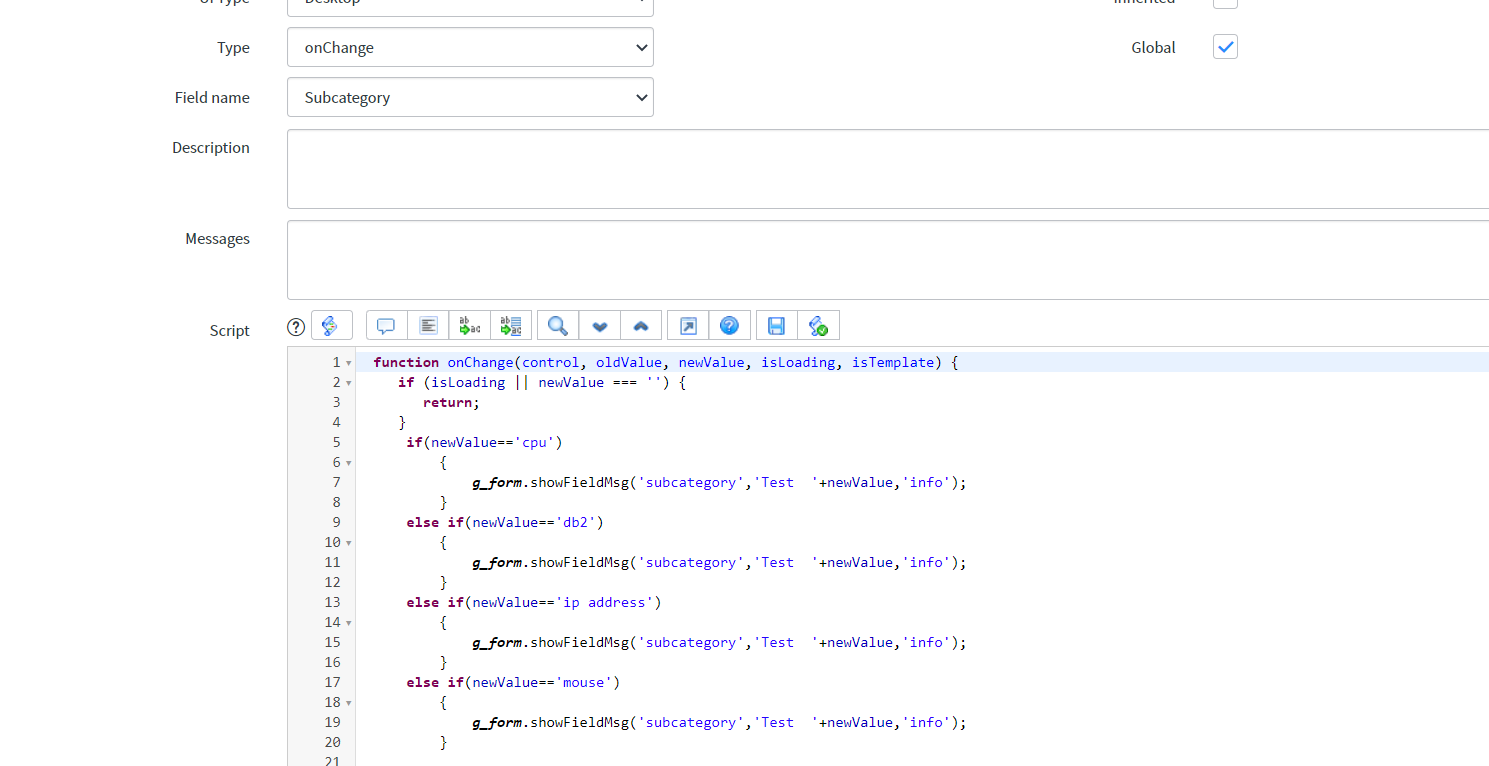Toggle the script syntax highlighter icon

click(332, 326)
